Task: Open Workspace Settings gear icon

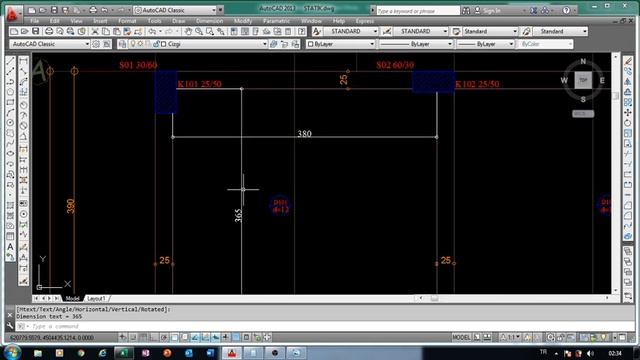Action: [96, 44]
